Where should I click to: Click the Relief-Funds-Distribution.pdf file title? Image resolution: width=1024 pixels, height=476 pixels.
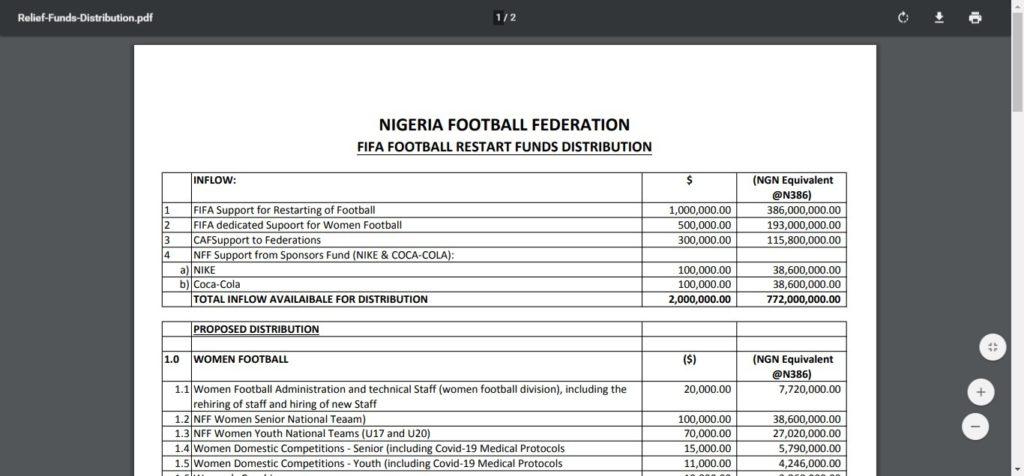[77, 18]
